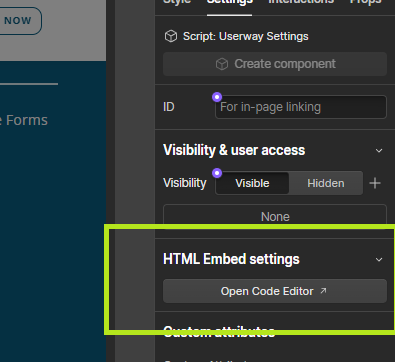Collapse the HTML Embed settings chevron
The image size is (395, 362).
(379, 259)
